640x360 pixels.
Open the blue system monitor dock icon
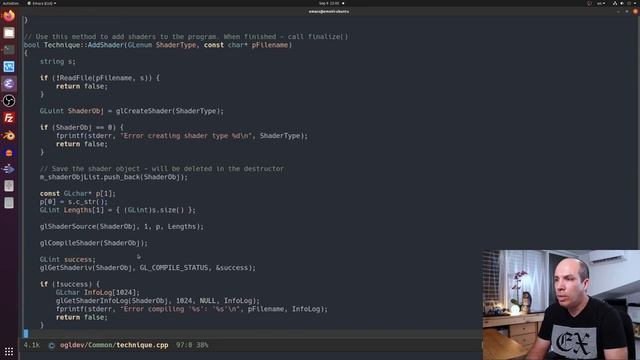tap(9, 67)
